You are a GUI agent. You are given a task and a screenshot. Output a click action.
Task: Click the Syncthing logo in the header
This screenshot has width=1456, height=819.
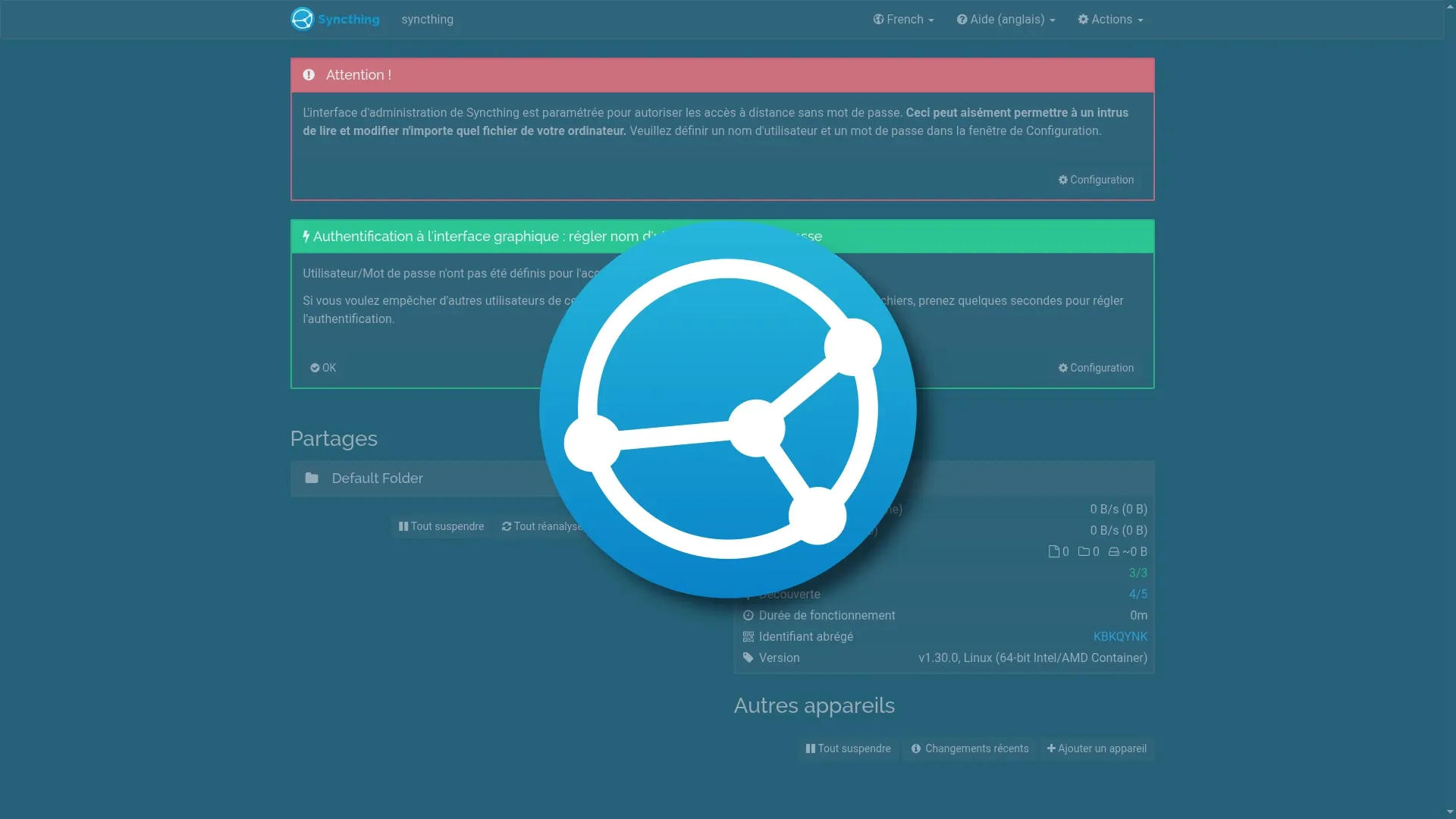point(303,18)
